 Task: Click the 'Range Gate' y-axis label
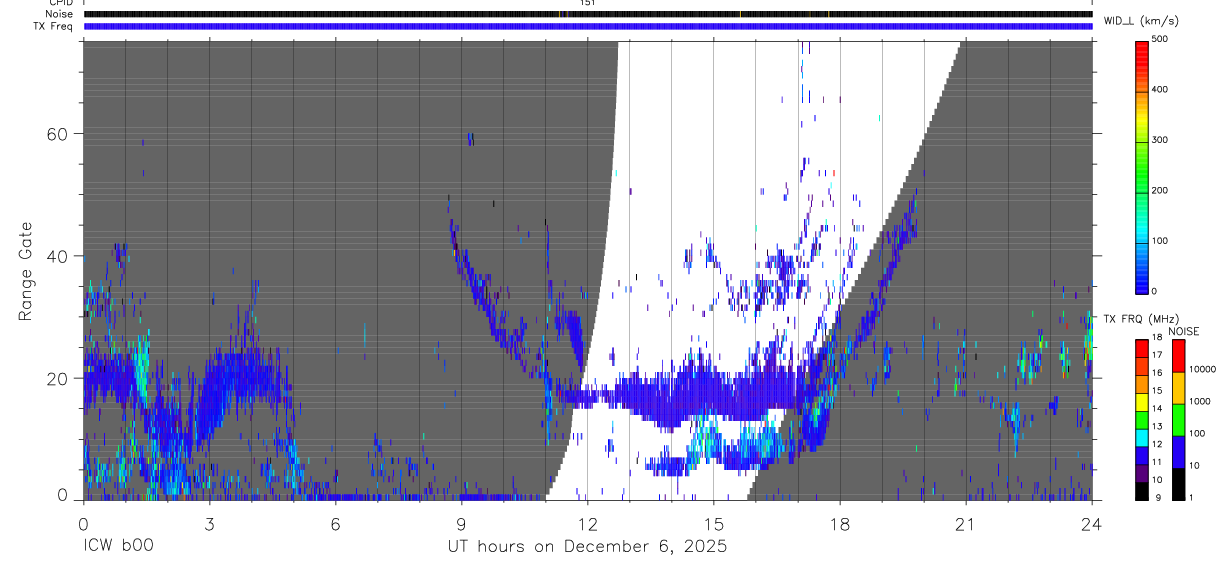(28, 271)
